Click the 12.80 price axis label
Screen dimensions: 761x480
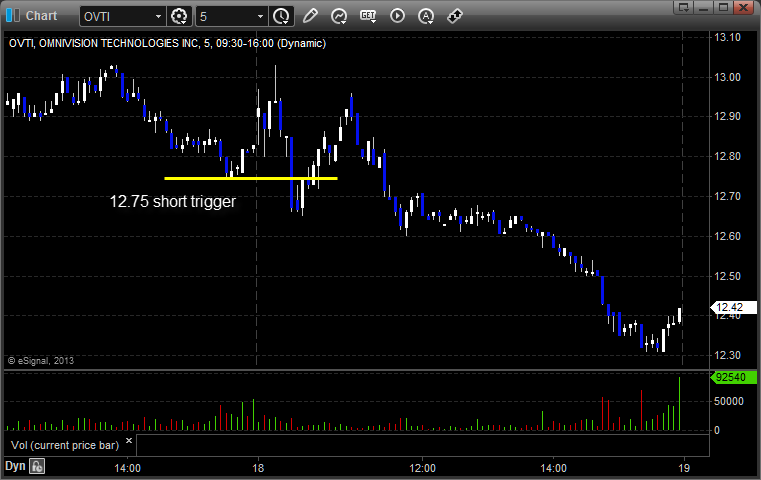click(x=728, y=156)
